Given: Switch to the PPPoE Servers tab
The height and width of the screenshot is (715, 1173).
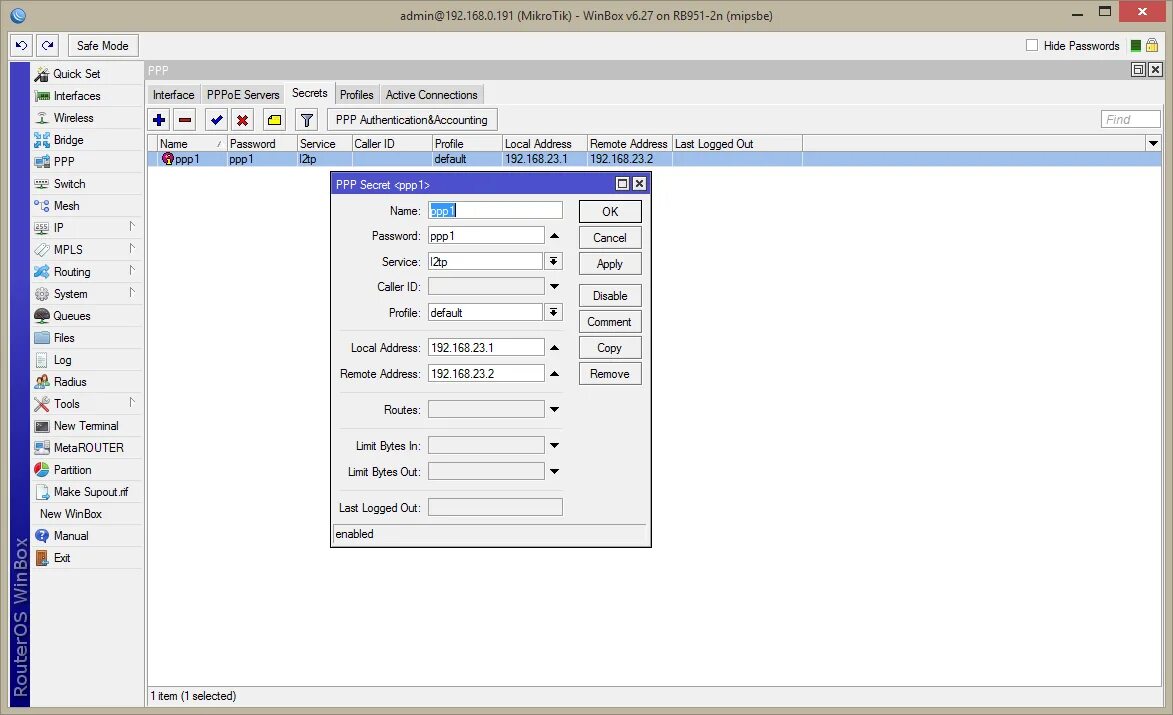Looking at the screenshot, I should [243, 95].
